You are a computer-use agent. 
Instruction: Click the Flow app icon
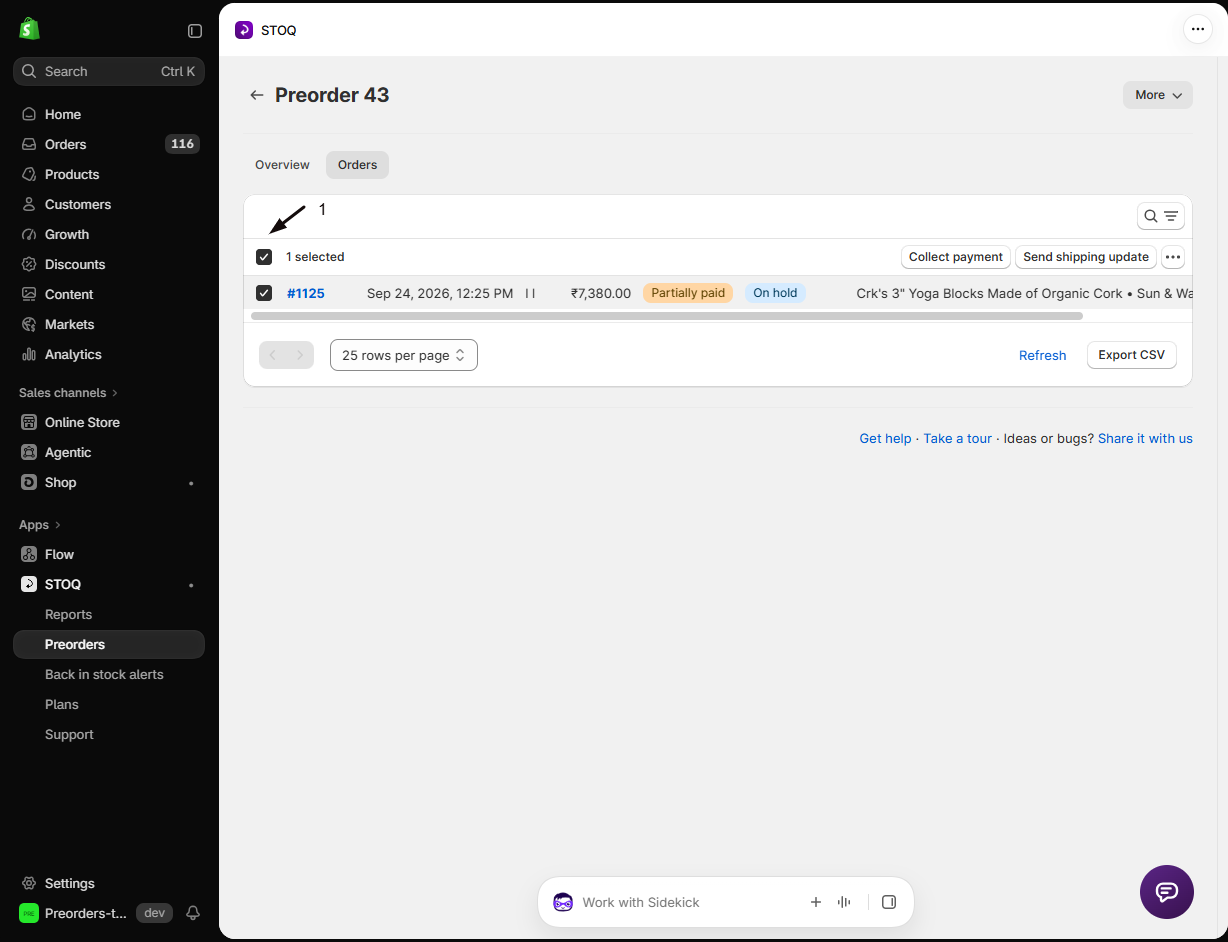pyautogui.click(x=29, y=554)
